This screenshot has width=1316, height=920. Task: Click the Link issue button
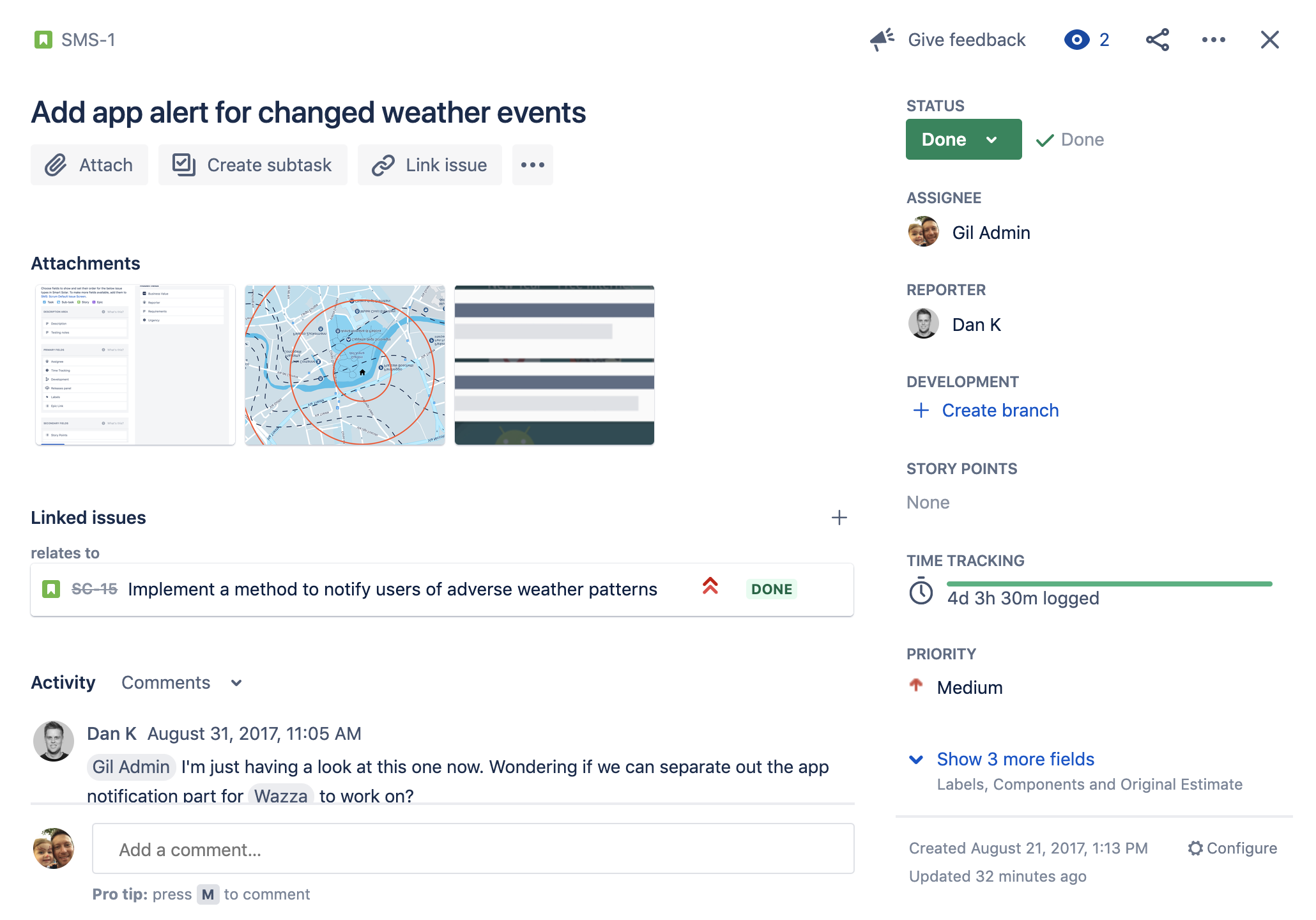click(429, 165)
